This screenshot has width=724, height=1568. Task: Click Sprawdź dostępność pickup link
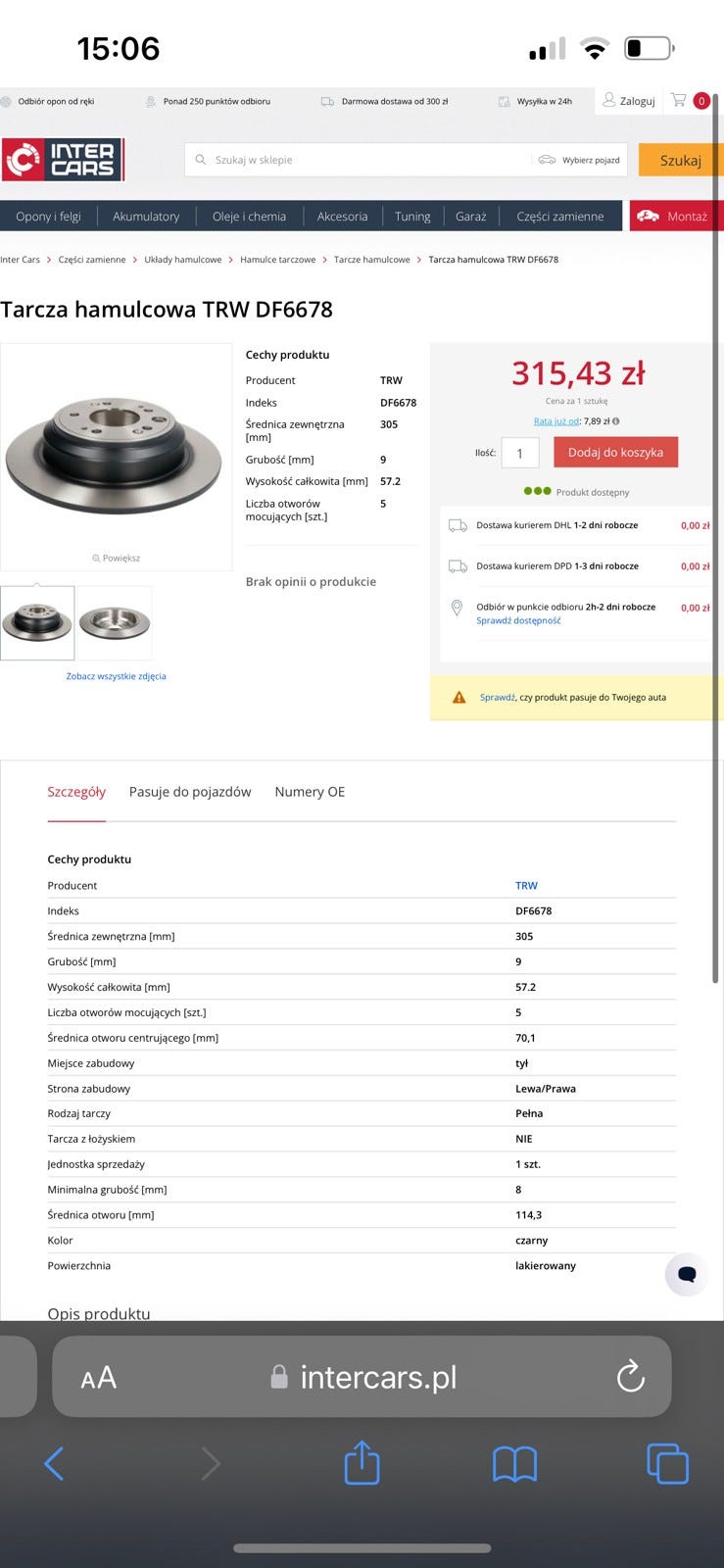pos(518,620)
